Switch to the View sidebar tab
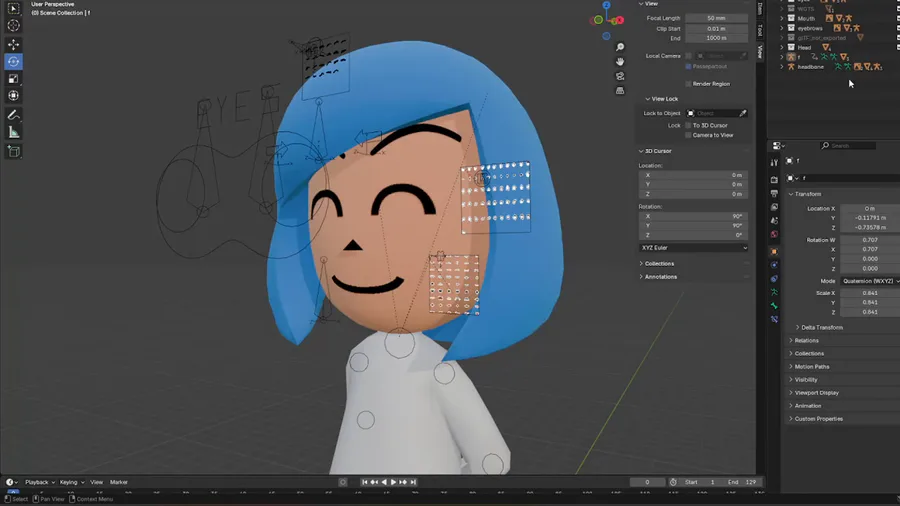Screen dimensions: 900x506 760,51
